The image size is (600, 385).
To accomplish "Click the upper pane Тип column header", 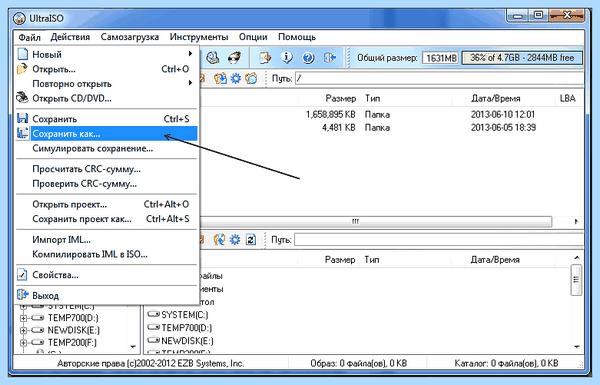I will pyautogui.click(x=406, y=98).
